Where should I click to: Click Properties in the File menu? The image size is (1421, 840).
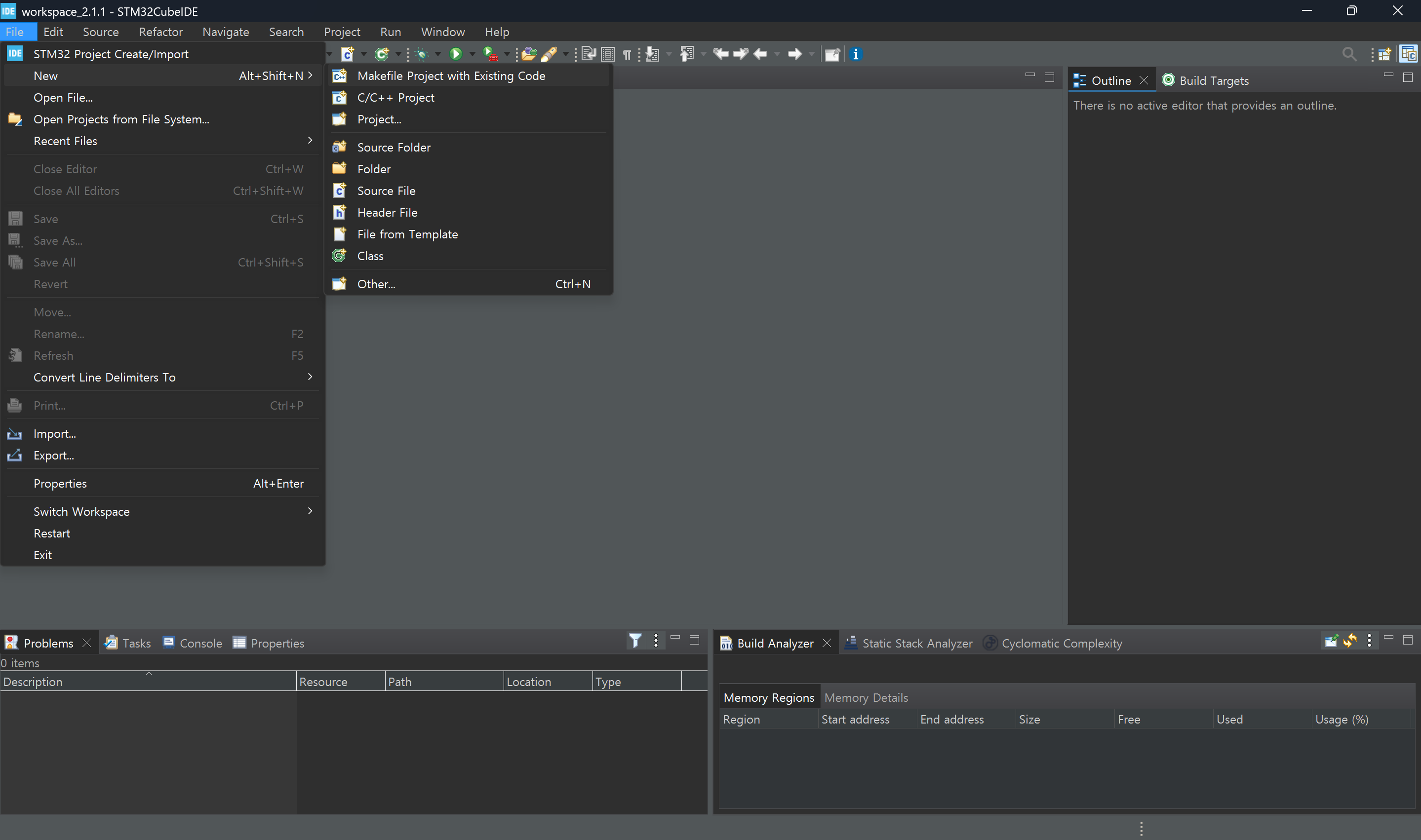[163, 483]
